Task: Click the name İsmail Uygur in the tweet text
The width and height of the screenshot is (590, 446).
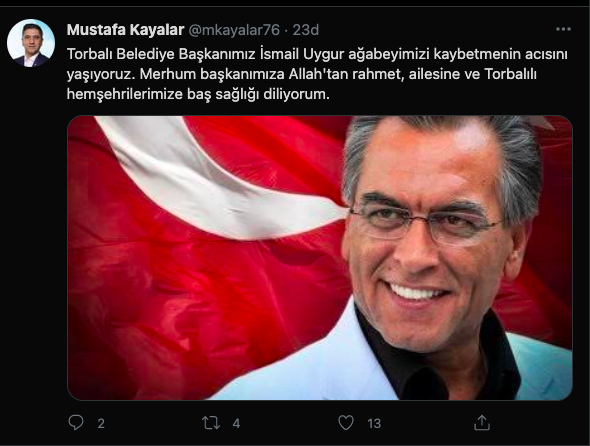Action: (302, 54)
